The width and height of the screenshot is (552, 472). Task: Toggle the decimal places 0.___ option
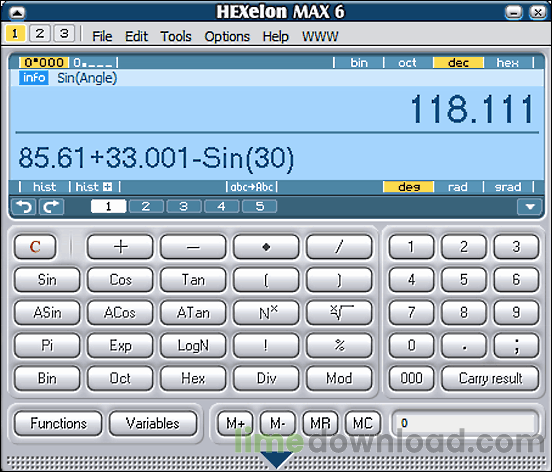click(x=94, y=63)
